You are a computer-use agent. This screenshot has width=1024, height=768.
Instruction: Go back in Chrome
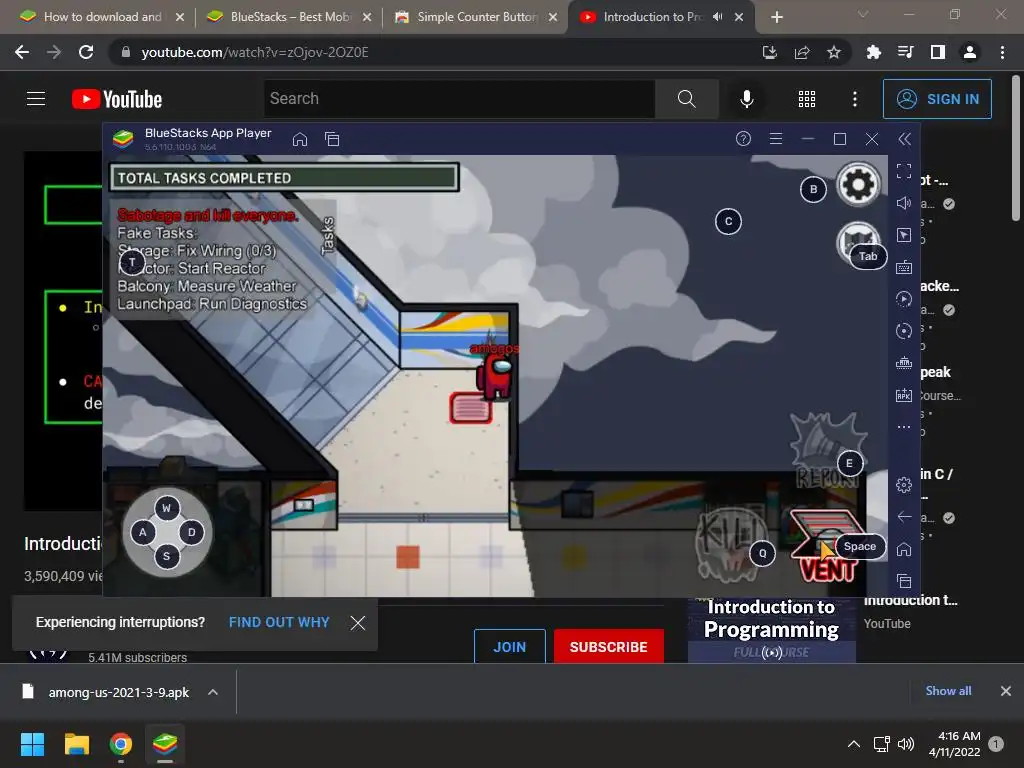[22, 52]
